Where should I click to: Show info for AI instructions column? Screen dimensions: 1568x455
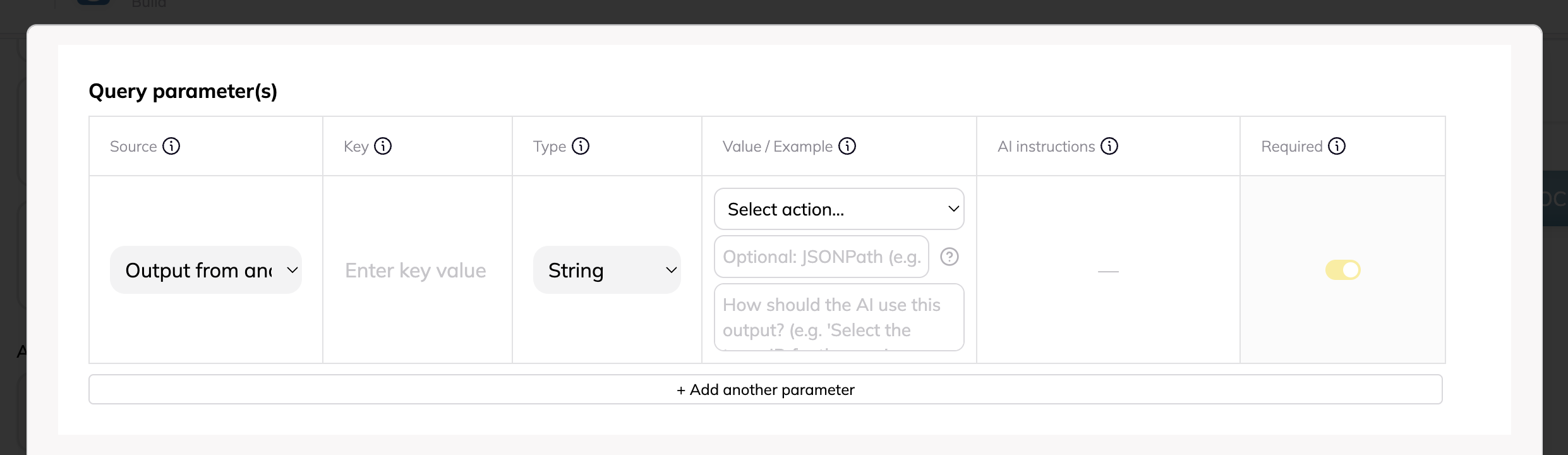click(x=1109, y=146)
